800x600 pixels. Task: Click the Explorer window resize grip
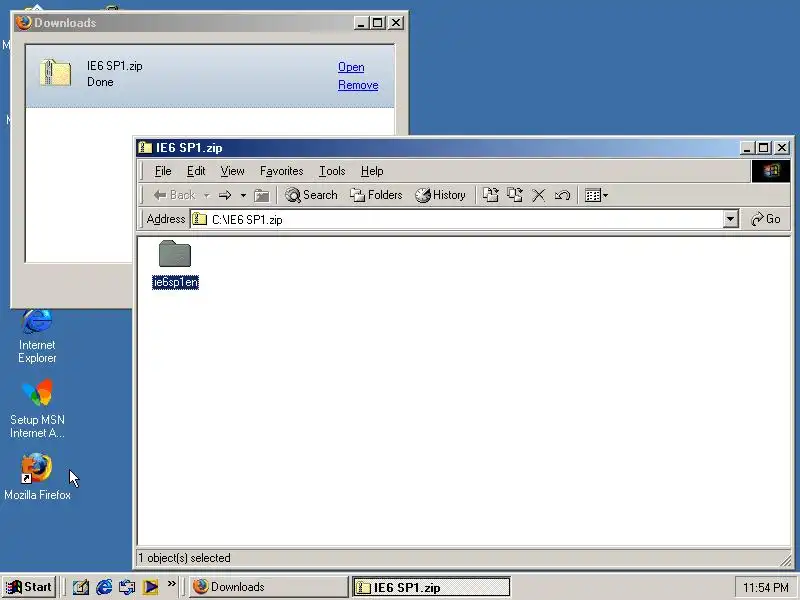[785, 560]
